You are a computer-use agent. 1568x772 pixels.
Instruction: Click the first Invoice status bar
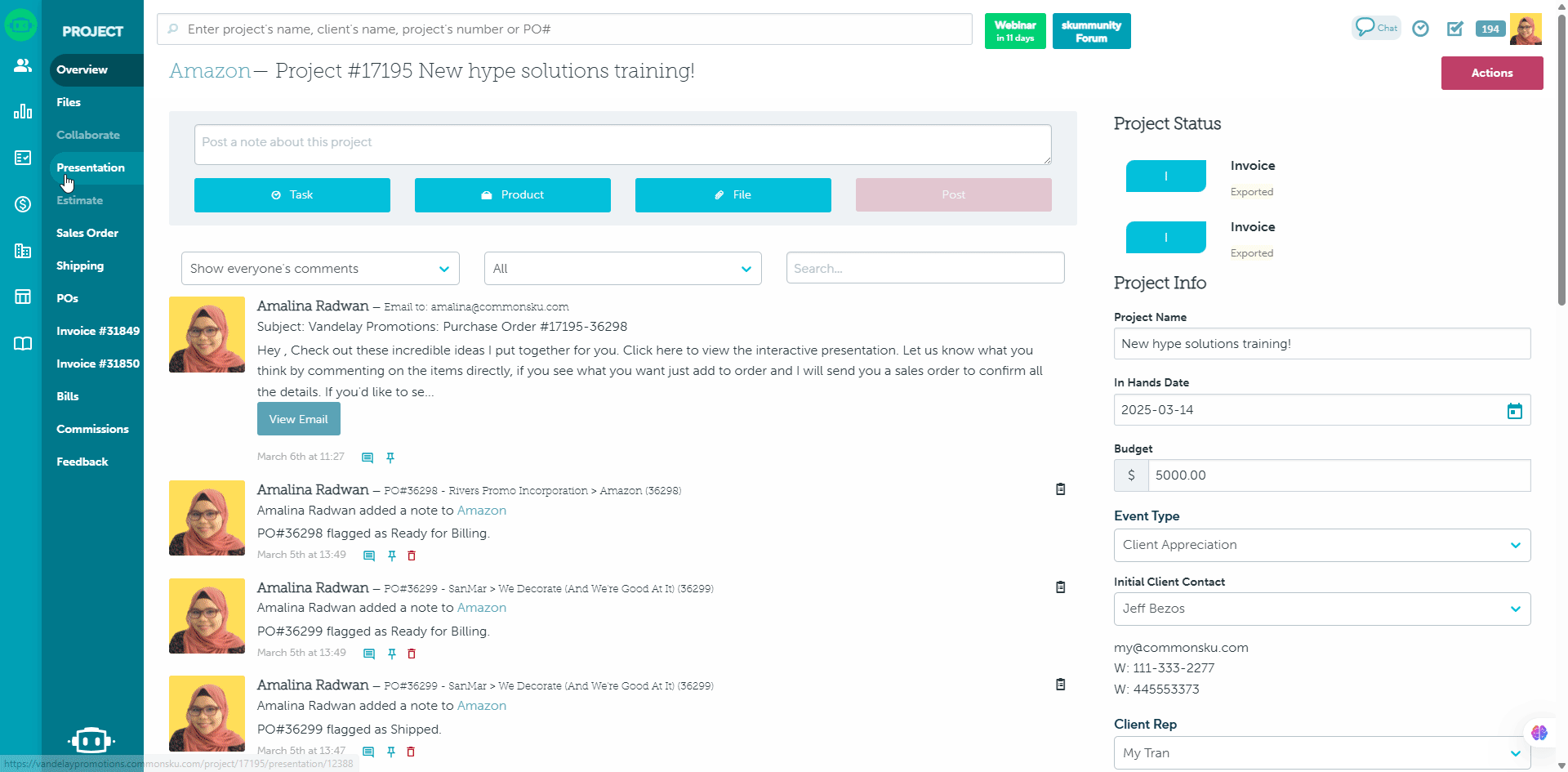click(x=1165, y=176)
